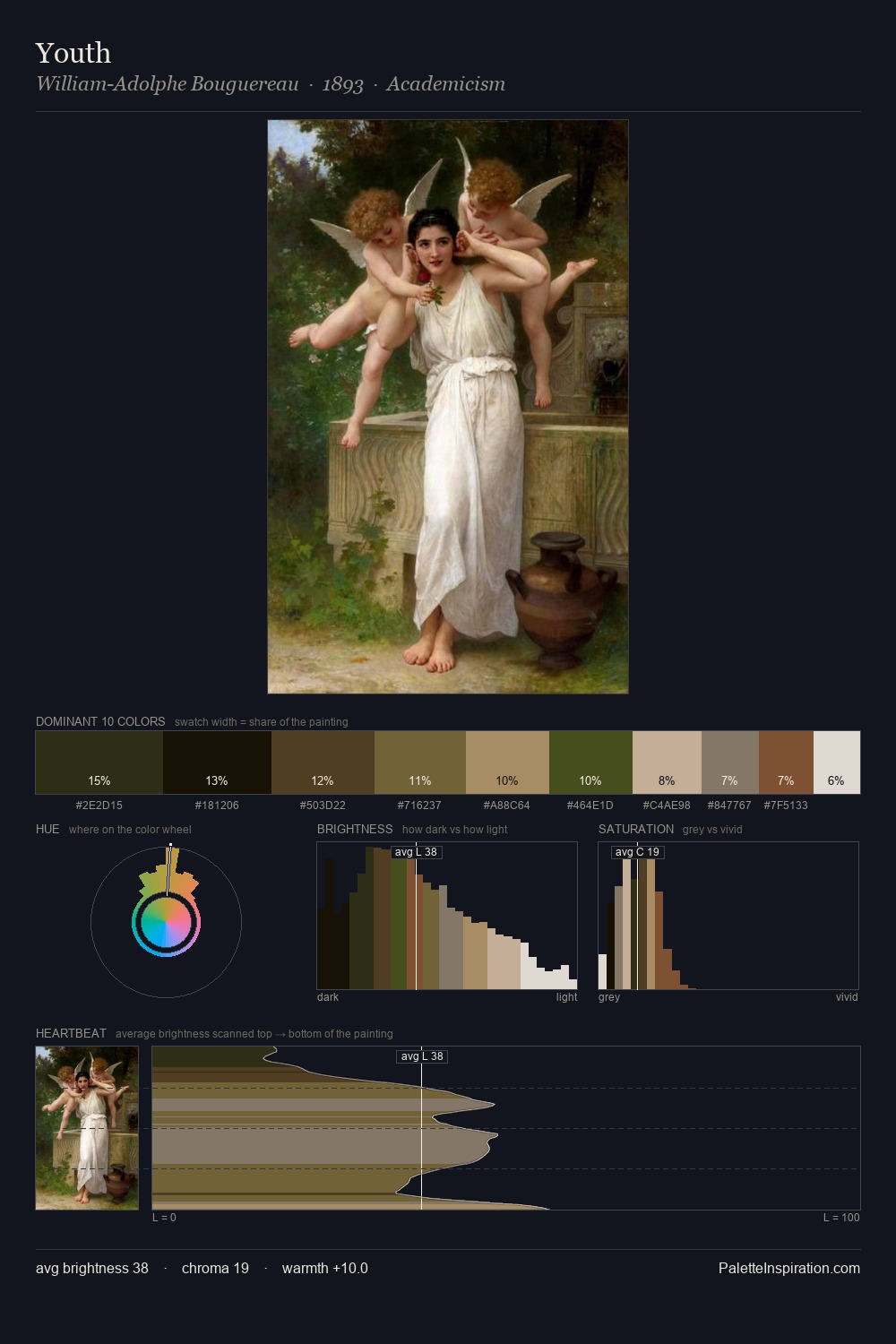The height and width of the screenshot is (1344, 896).
Task: Click hex code #7F5133 text
Action: point(786,806)
